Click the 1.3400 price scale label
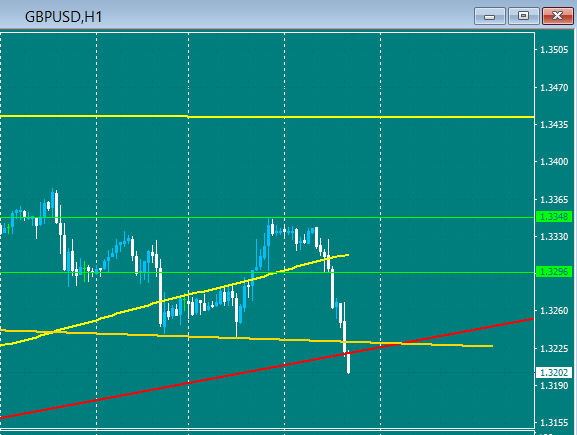Image resolution: width=577 pixels, height=435 pixels. pyautogui.click(x=554, y=162)
